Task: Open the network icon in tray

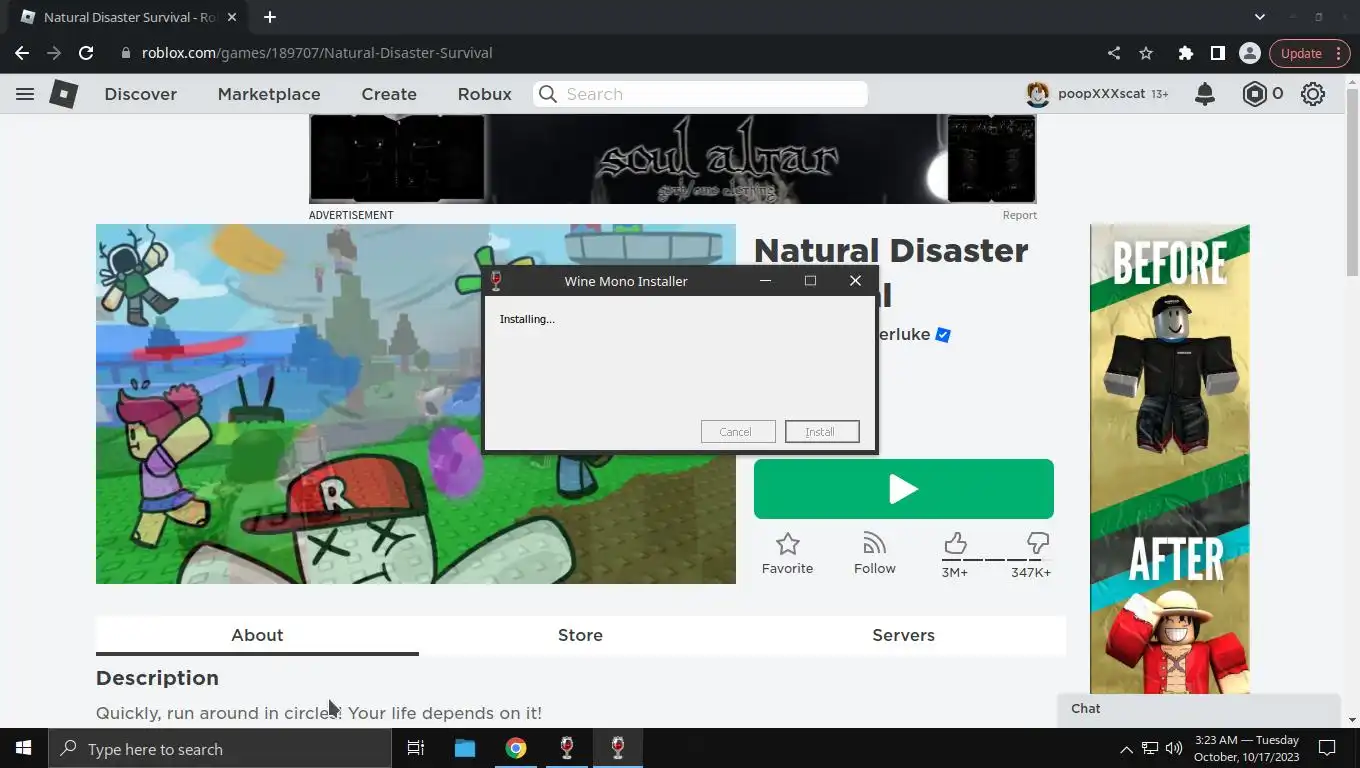Action: (x=1150, y=748)
